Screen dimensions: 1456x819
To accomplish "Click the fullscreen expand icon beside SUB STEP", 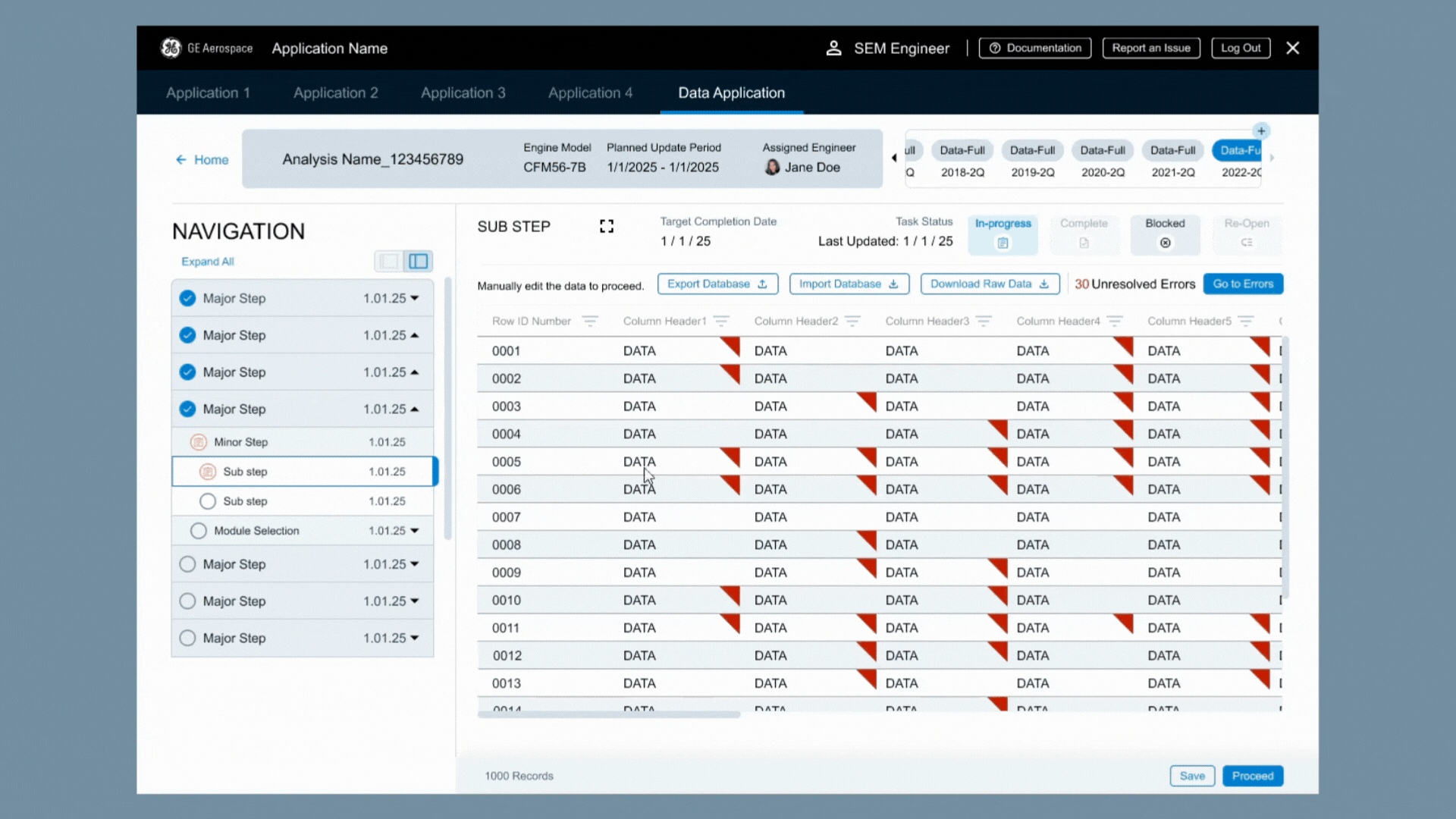I will [606, 226].
